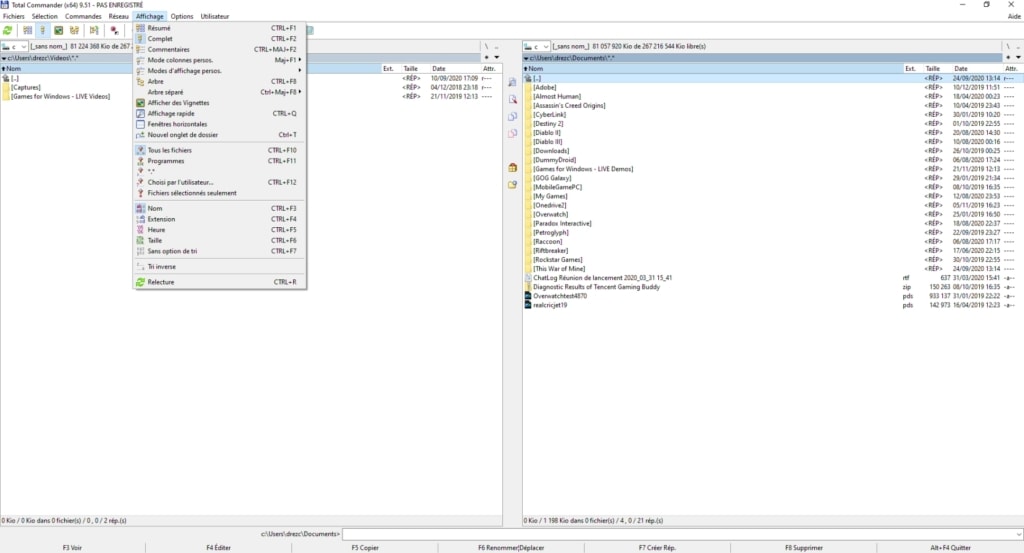Choose Nouvel onglet de dossier
The width and height of the screenshot is (1024, 553).
219,134
